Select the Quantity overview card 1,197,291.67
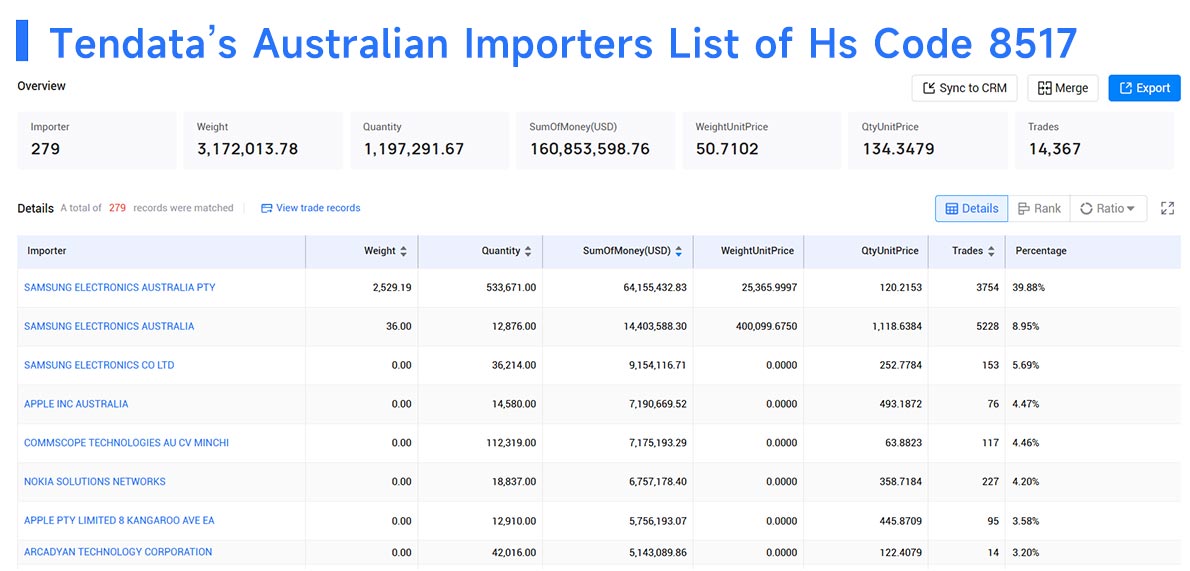The width and height of the screenshot is (1190, 571). point(430,140)
